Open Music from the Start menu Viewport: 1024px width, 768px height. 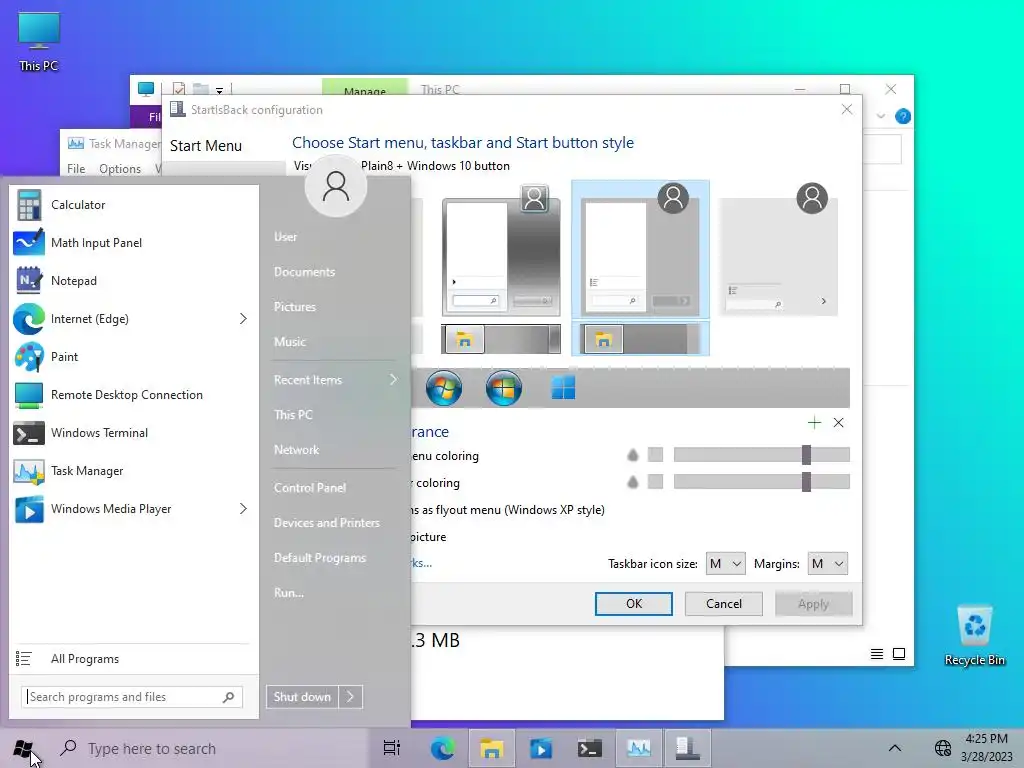290,342
